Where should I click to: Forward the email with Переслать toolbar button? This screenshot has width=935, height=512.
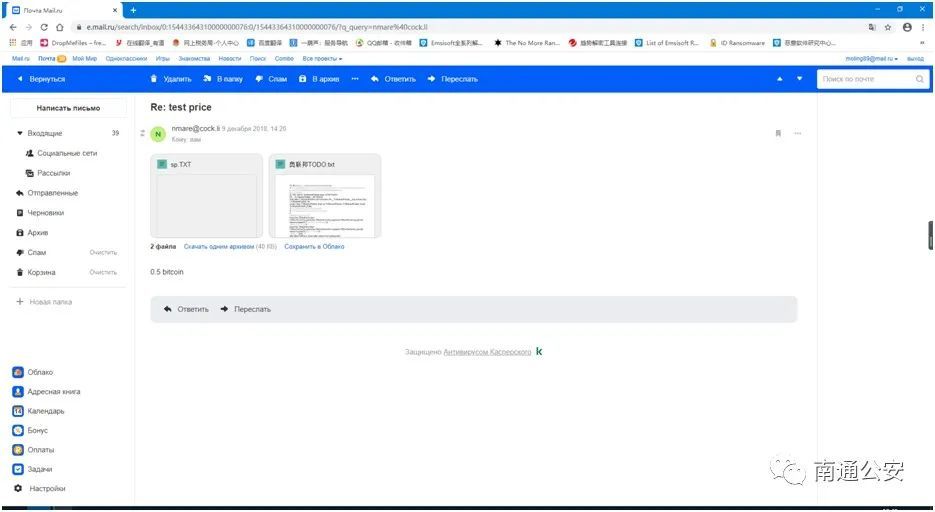point(453,79)
